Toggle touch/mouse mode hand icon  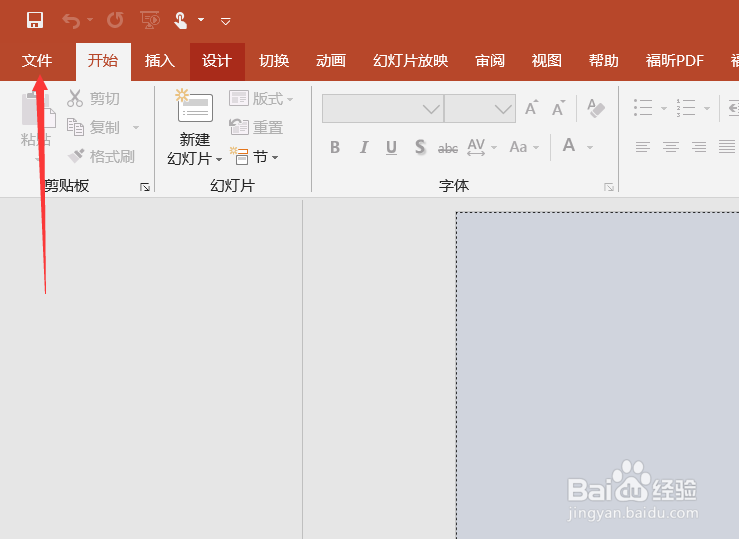pyautogui.click(x=181, y=20)
